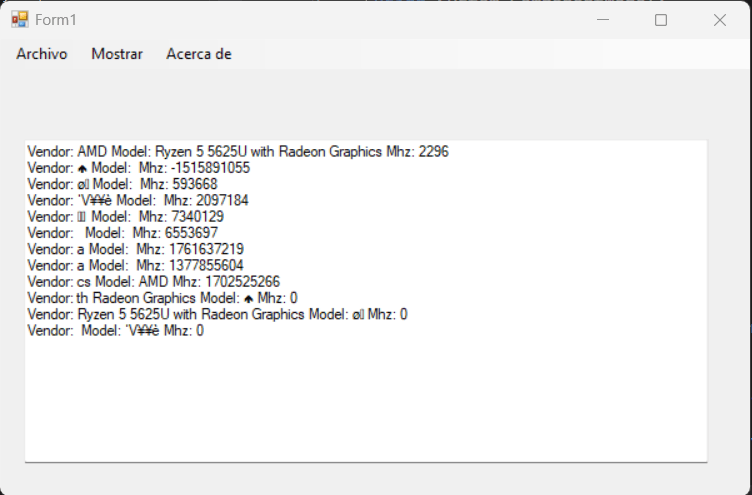Open the Archivo menu

coord(42,54)
